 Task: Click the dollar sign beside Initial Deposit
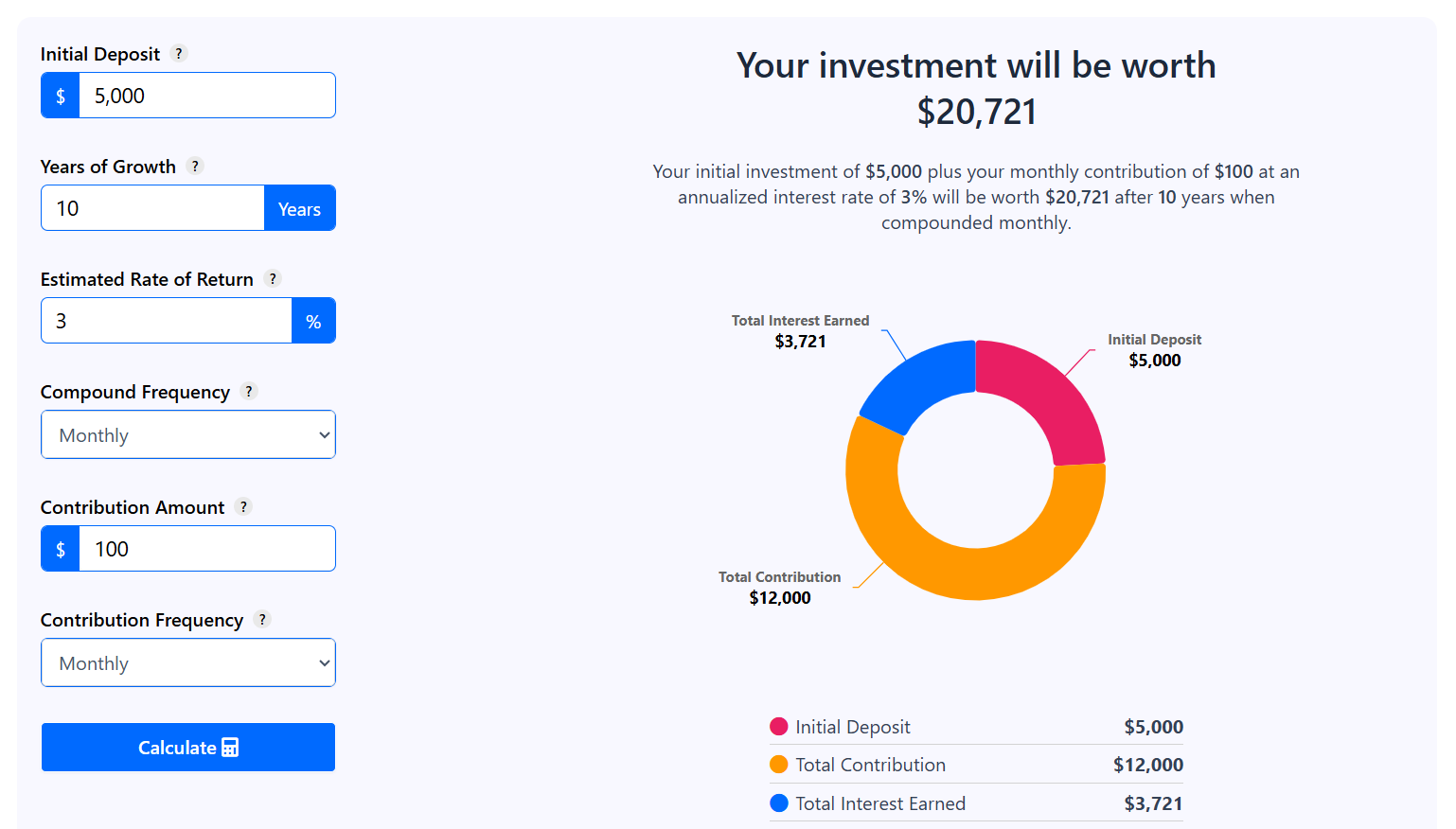(60, 95)
